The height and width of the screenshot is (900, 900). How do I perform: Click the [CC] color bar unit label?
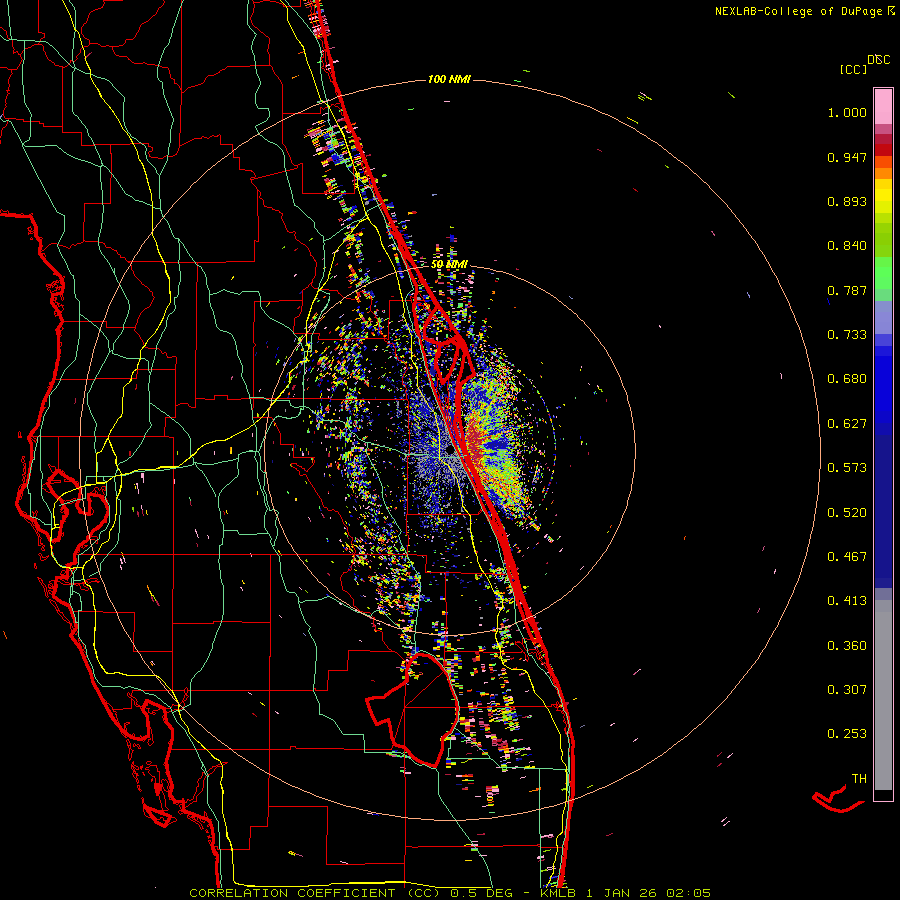coord(854,69)
